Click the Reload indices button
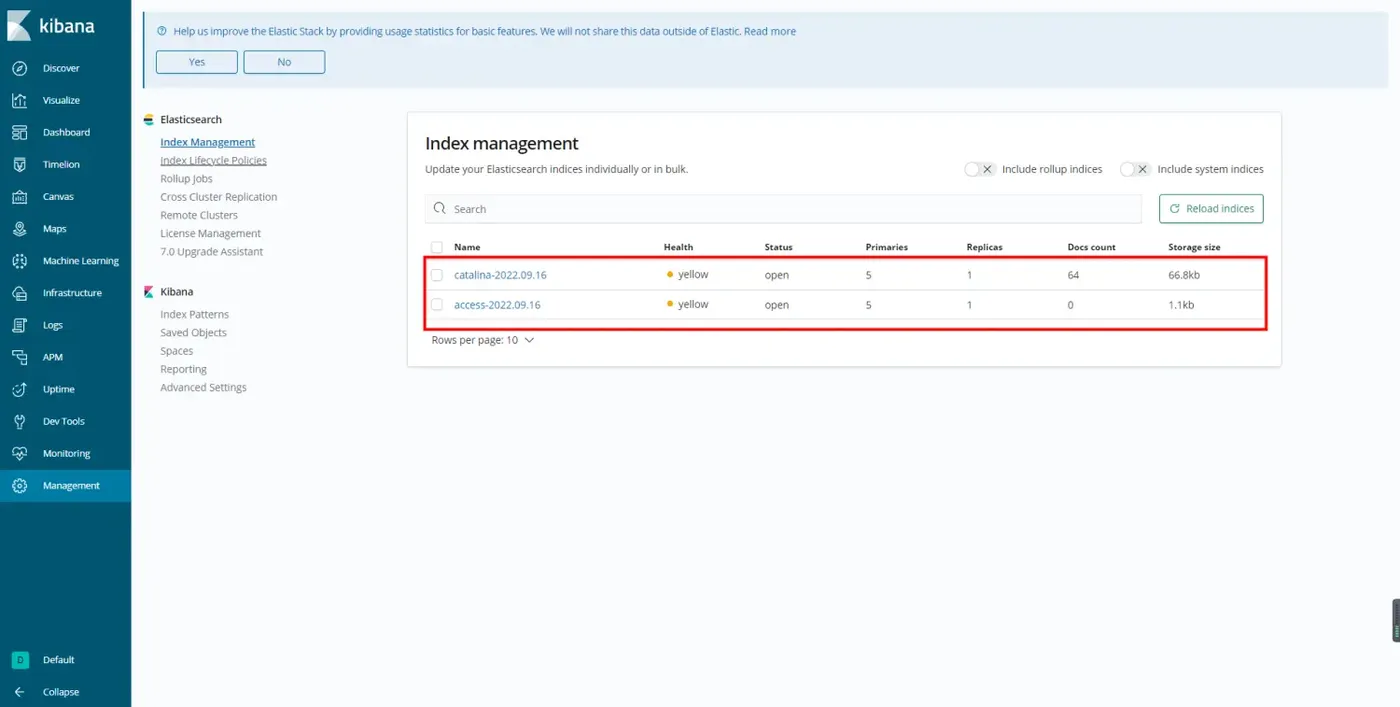The height and width of the screenshot is (707, 1400). [x=1211, y=208]
